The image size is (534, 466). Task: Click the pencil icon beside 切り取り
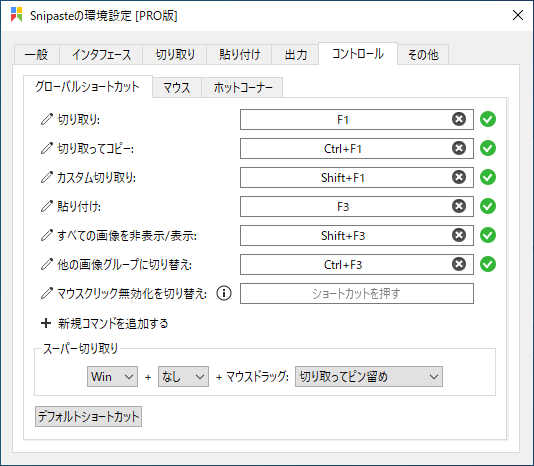click(x=47, y=119)
